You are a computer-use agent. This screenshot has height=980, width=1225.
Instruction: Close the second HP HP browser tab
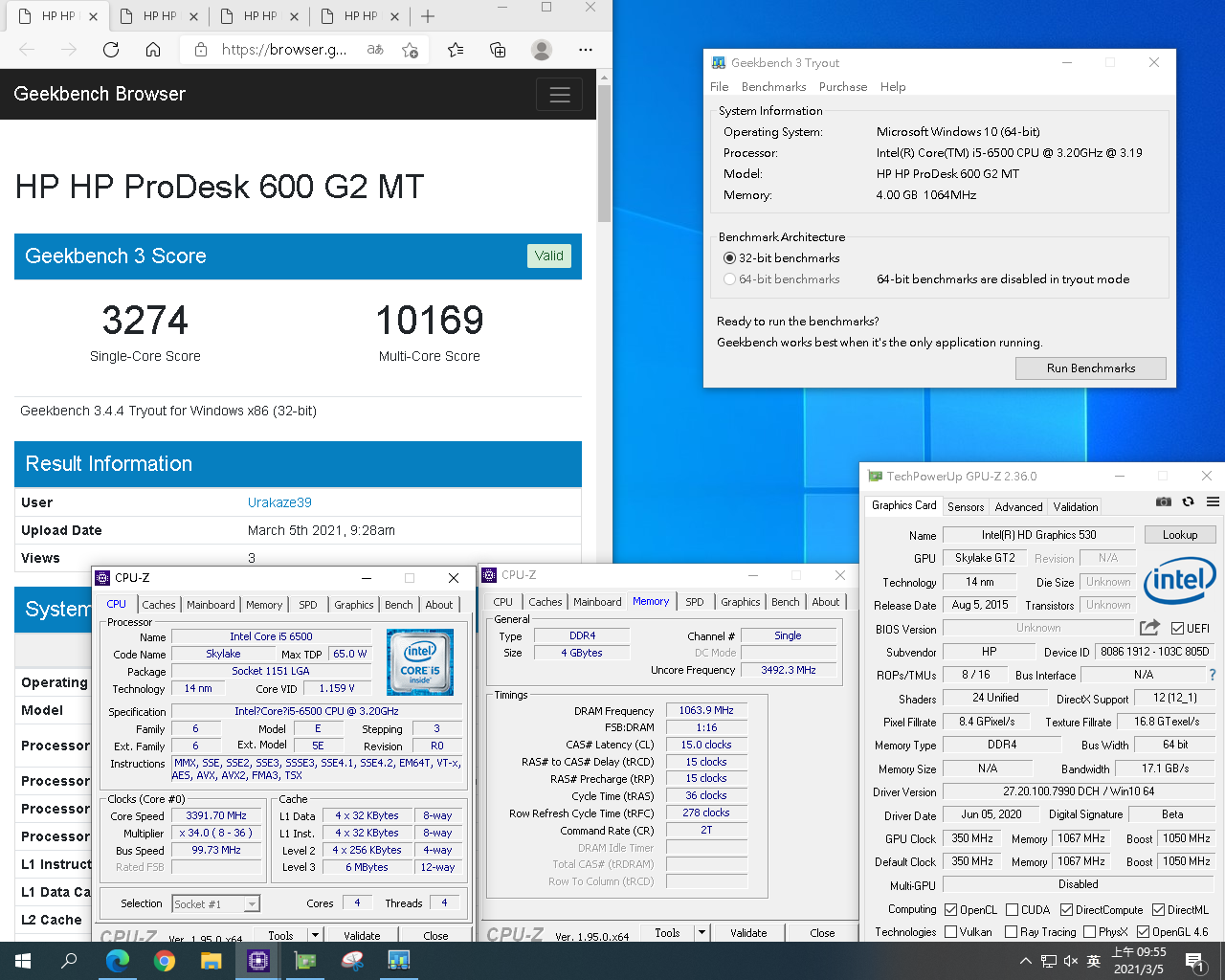pos(194,16)
